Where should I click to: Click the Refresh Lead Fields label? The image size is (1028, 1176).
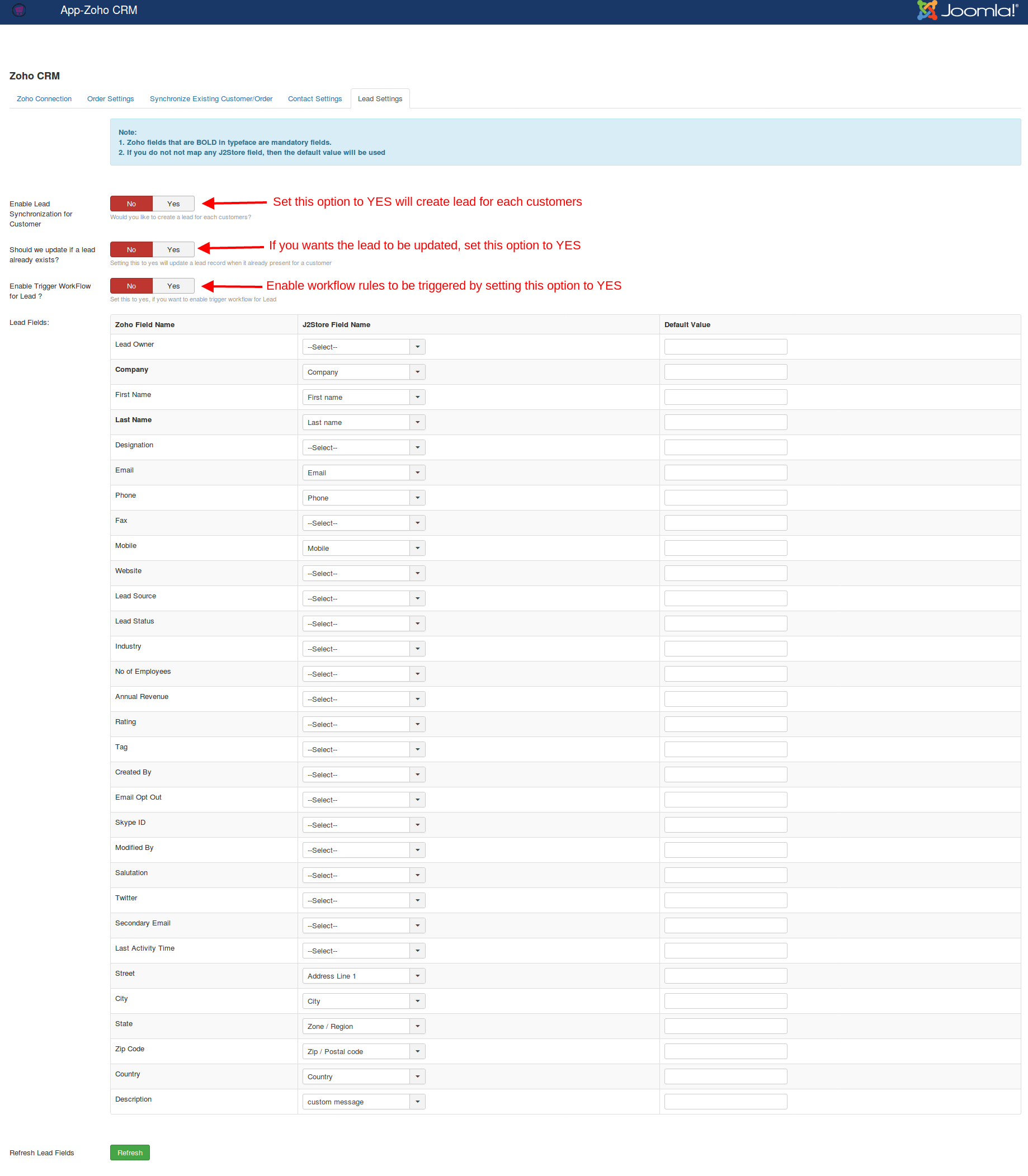click(42, 1153)
